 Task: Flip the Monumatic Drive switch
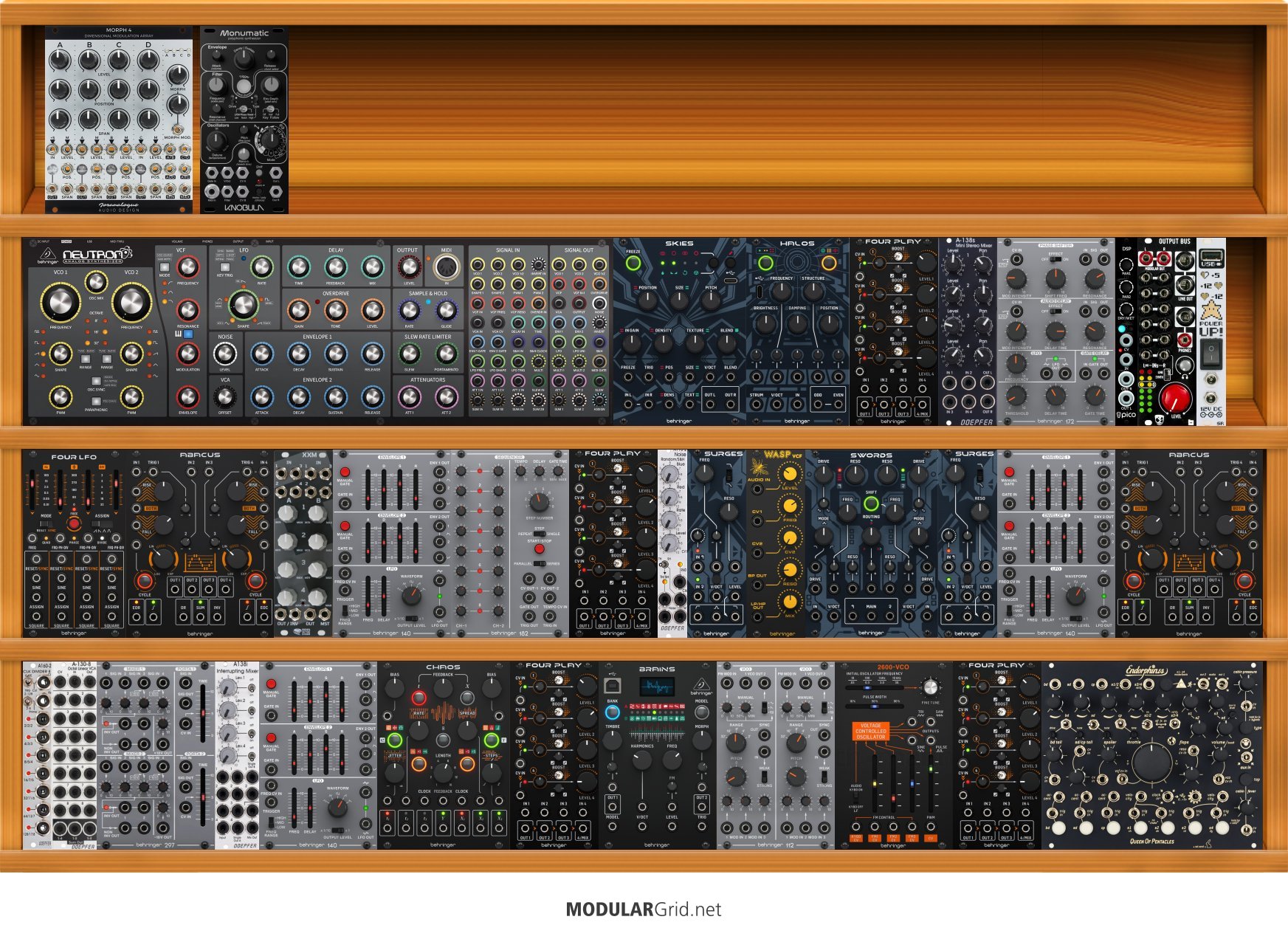coord(233,98)
